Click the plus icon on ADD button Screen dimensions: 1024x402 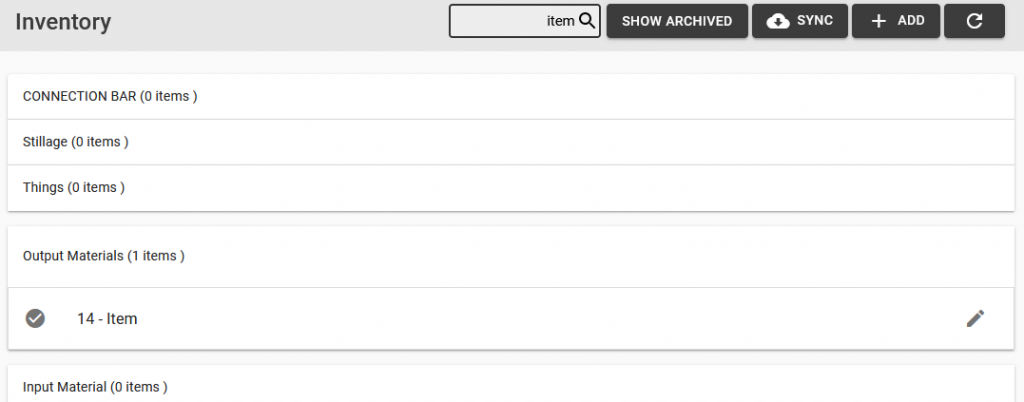click(x=879, y=22)
